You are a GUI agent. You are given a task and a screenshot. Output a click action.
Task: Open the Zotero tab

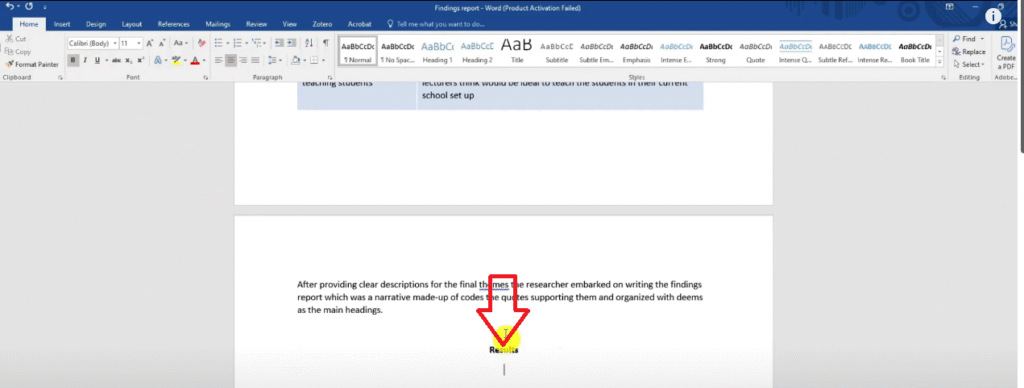322,24
